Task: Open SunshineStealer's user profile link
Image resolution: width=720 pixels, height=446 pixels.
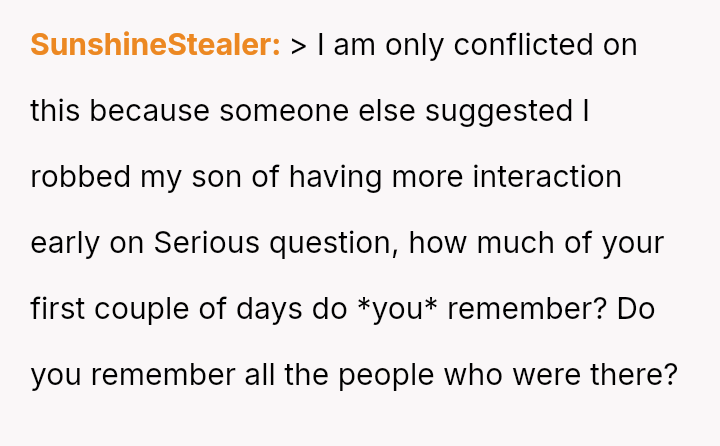Action: click(x=155, y=45)
